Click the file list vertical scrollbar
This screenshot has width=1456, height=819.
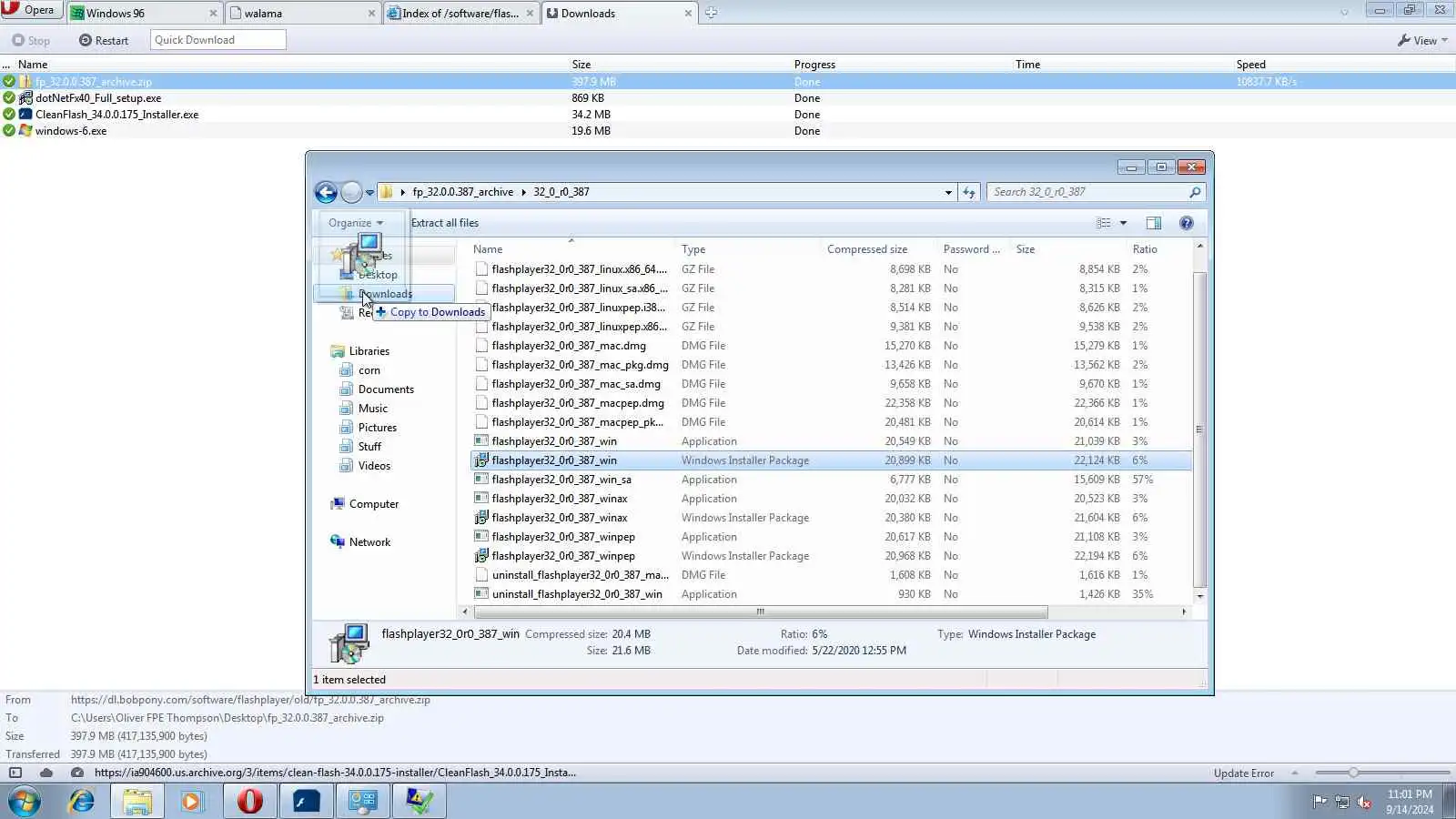pyautogui.click(x=1199, y=429)
